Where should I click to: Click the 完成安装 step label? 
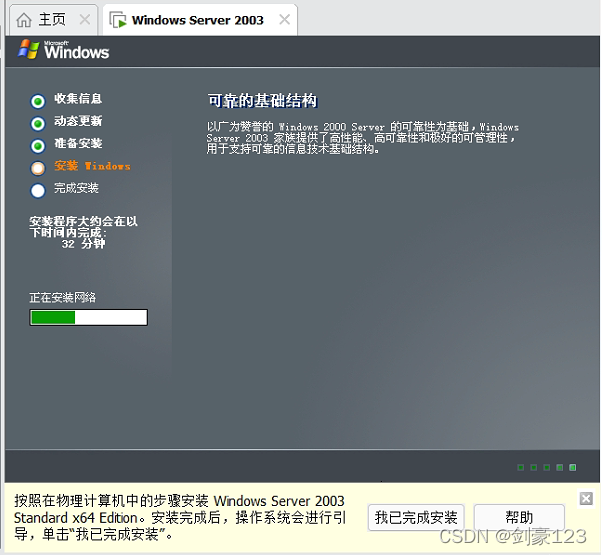click(76, 188)
